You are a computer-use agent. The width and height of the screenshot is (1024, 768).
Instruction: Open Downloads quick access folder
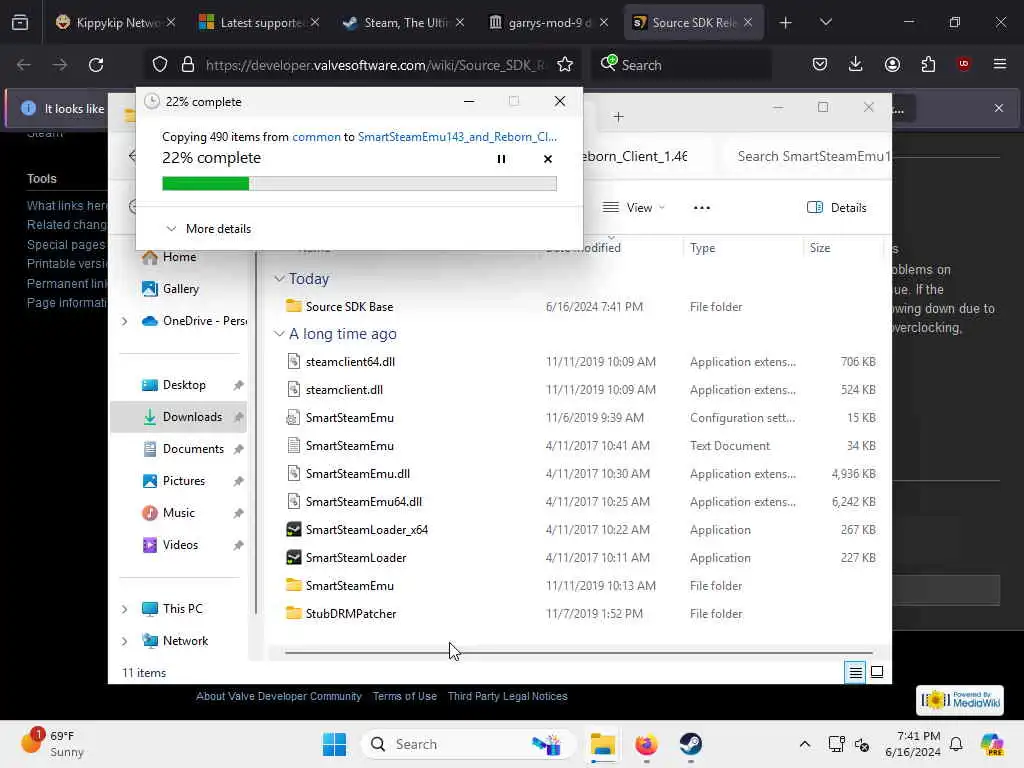(192, 417)
